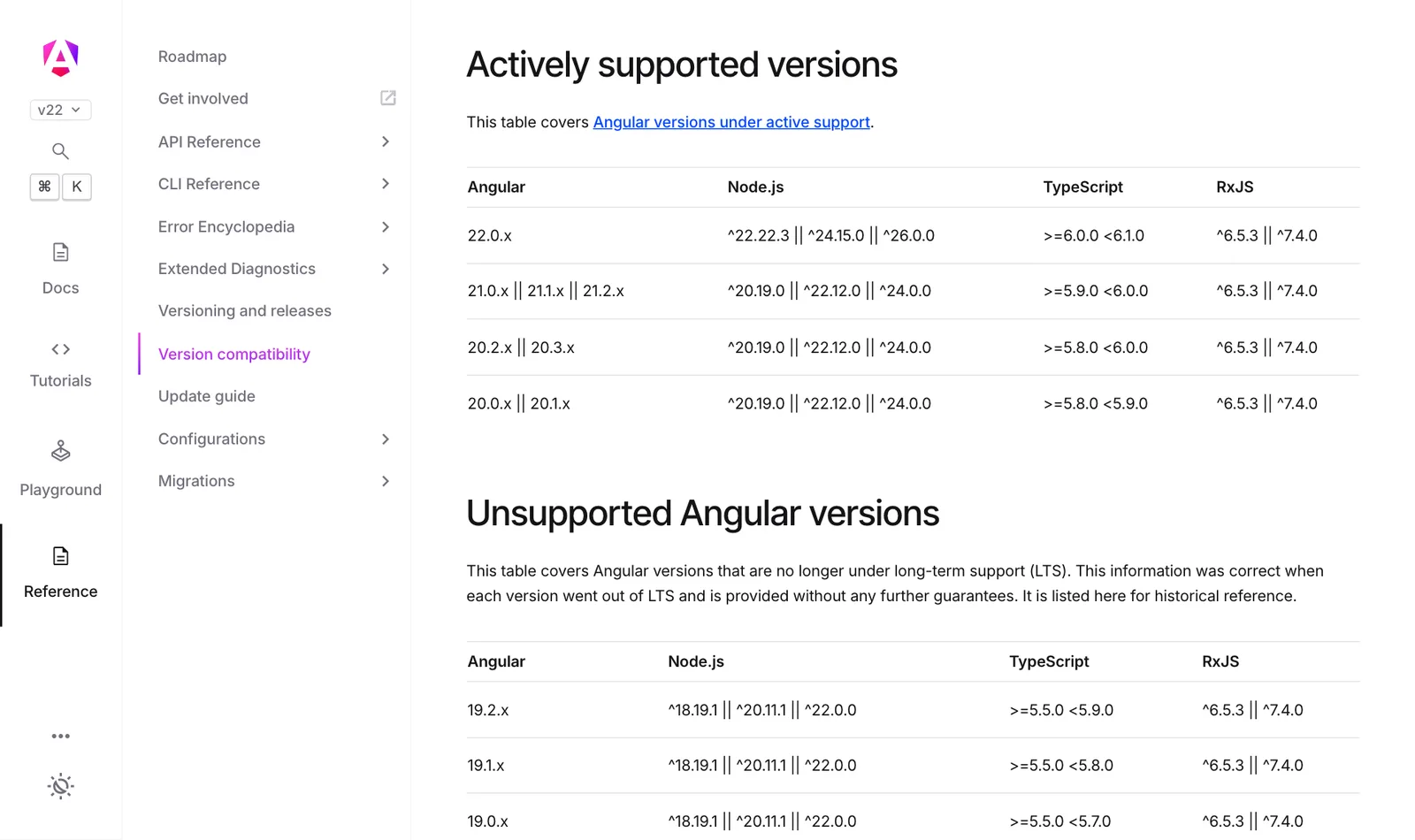The image size is (1415, 840).
Task: Click the 22.0.x Angular version cell
Action: [x=490, y=236]
